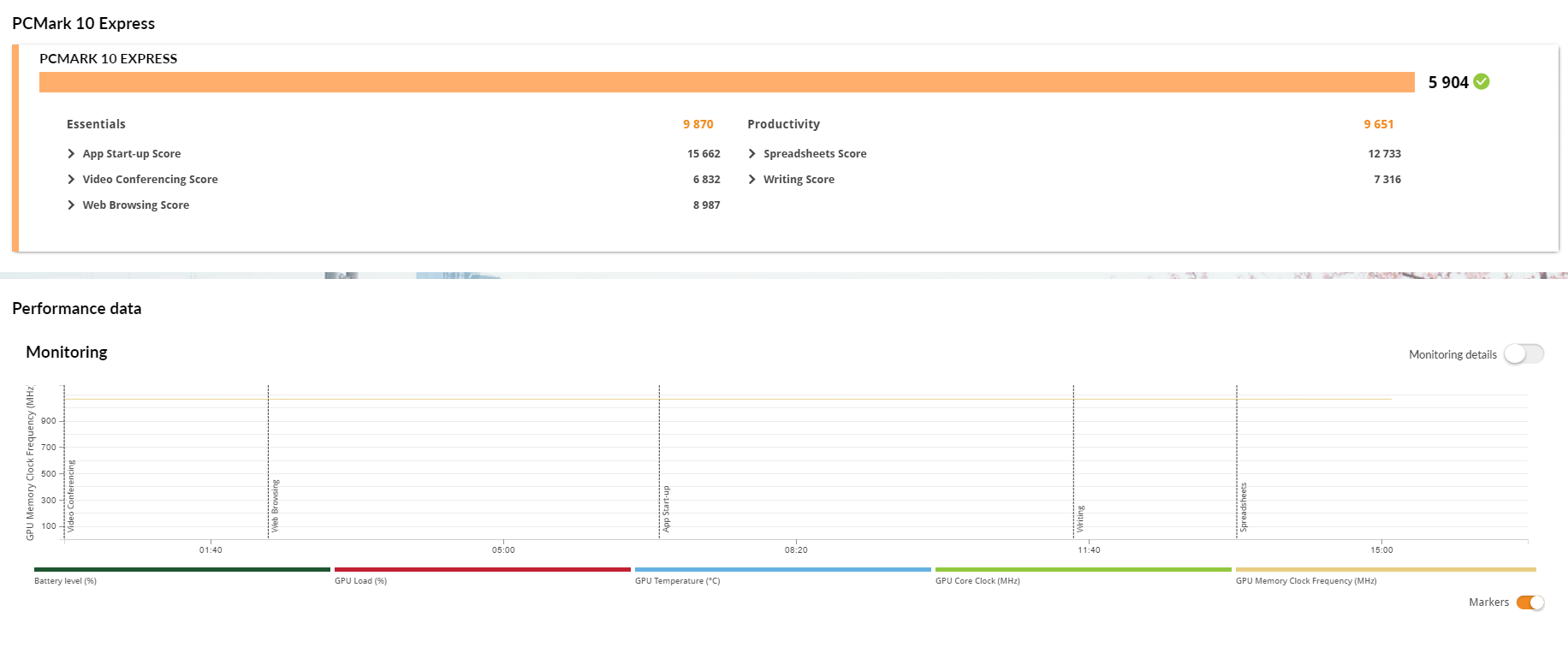Click the Spreadsheets chart marker
1568x647 pixels.
tap(1244, 508)
